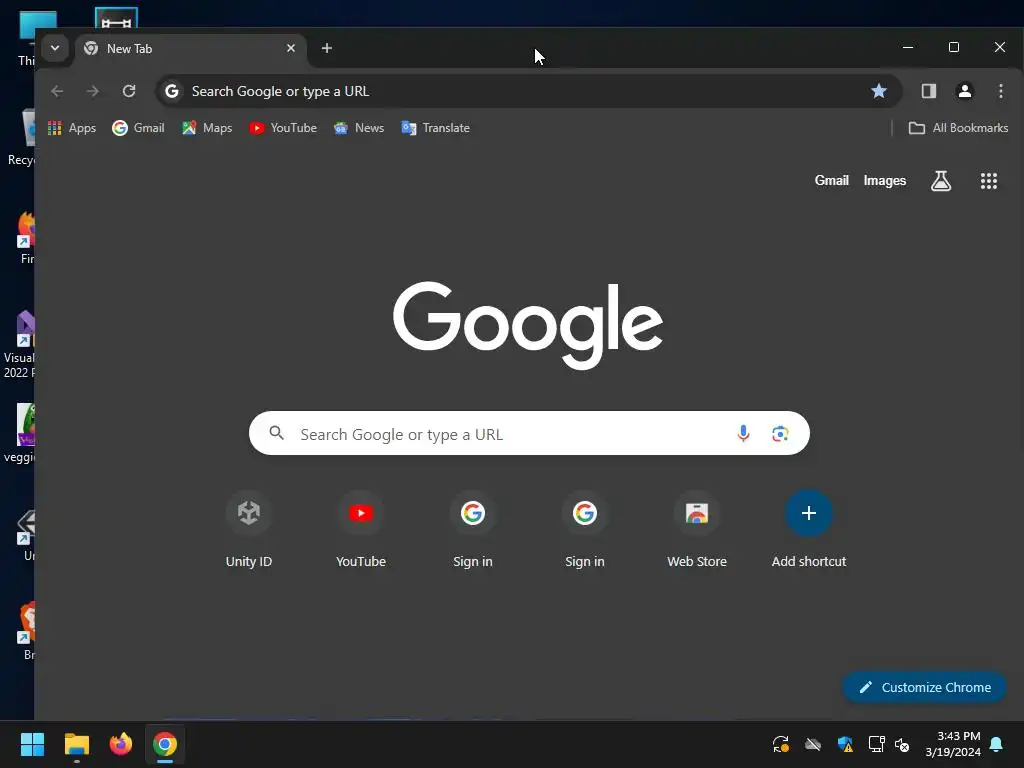Open the Windows Start menu

pos(32,744)
